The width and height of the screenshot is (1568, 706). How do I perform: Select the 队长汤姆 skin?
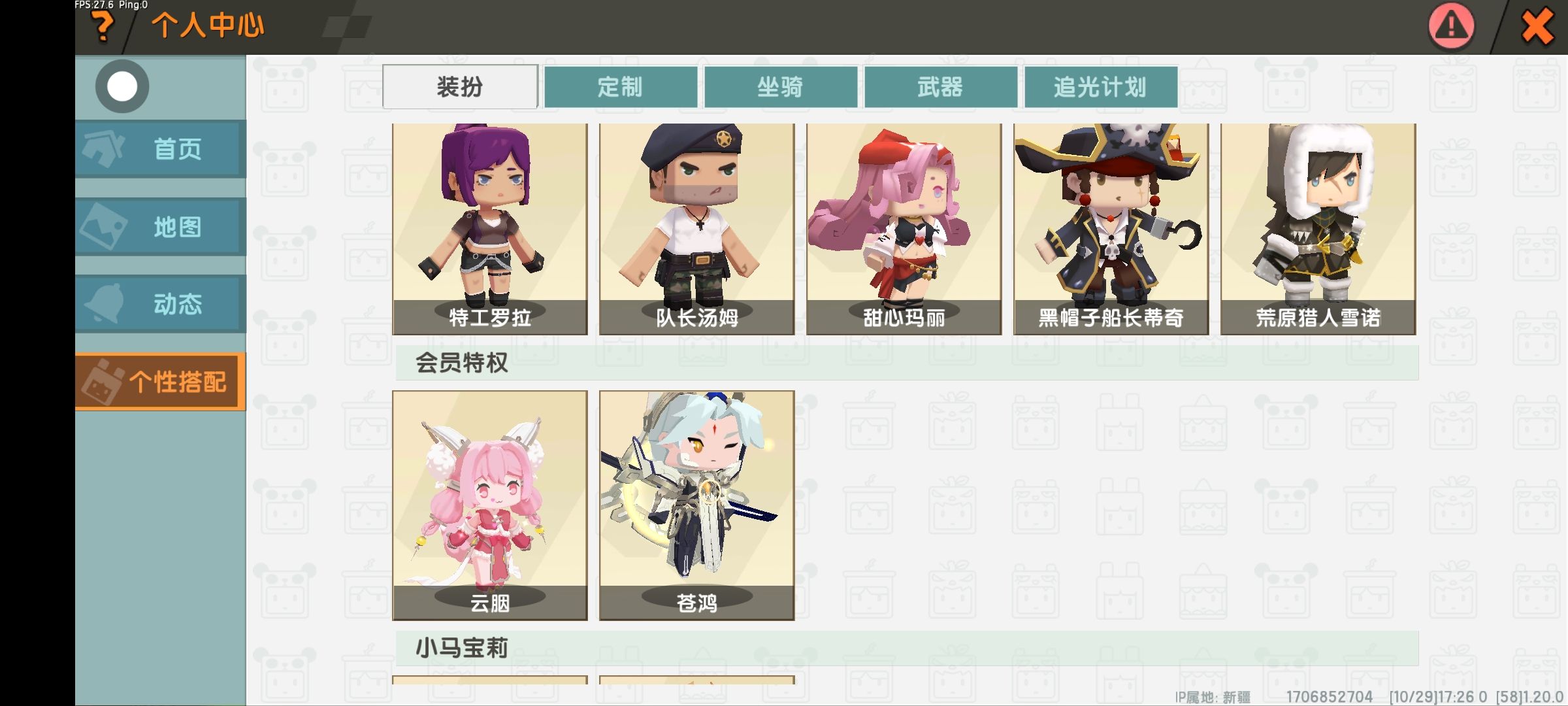coord(697,229)
